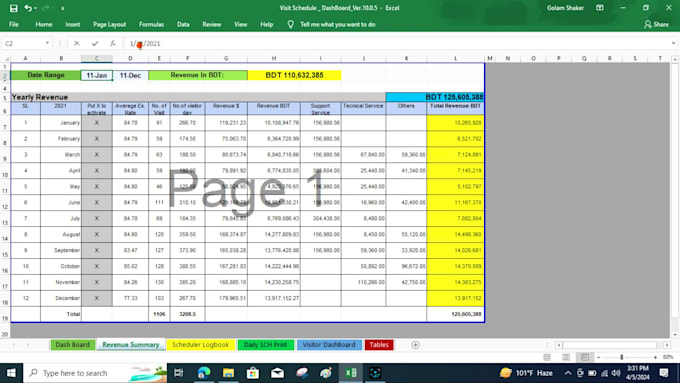
Task: Add a new sheet with plus icon
Action: tap(415, 345)
